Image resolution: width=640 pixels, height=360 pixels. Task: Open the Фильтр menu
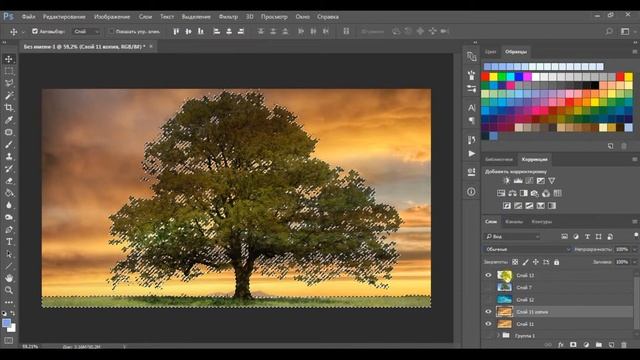pyautogui.click(x=228, y=17)
